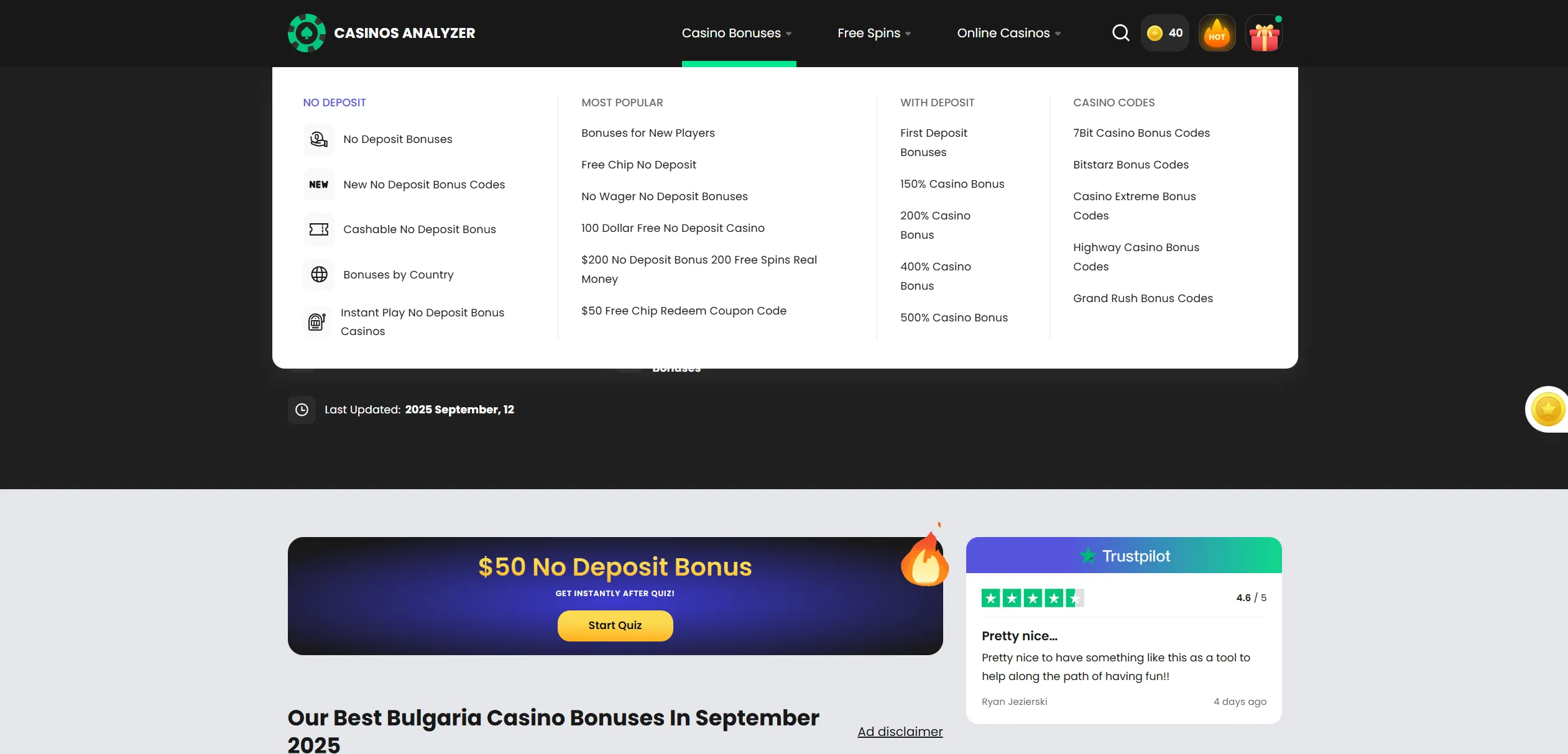The height and width of the screenshot is (754, 1568).
Task: Open No Wager No Deposit Bonuses
Action: (664, 196)
